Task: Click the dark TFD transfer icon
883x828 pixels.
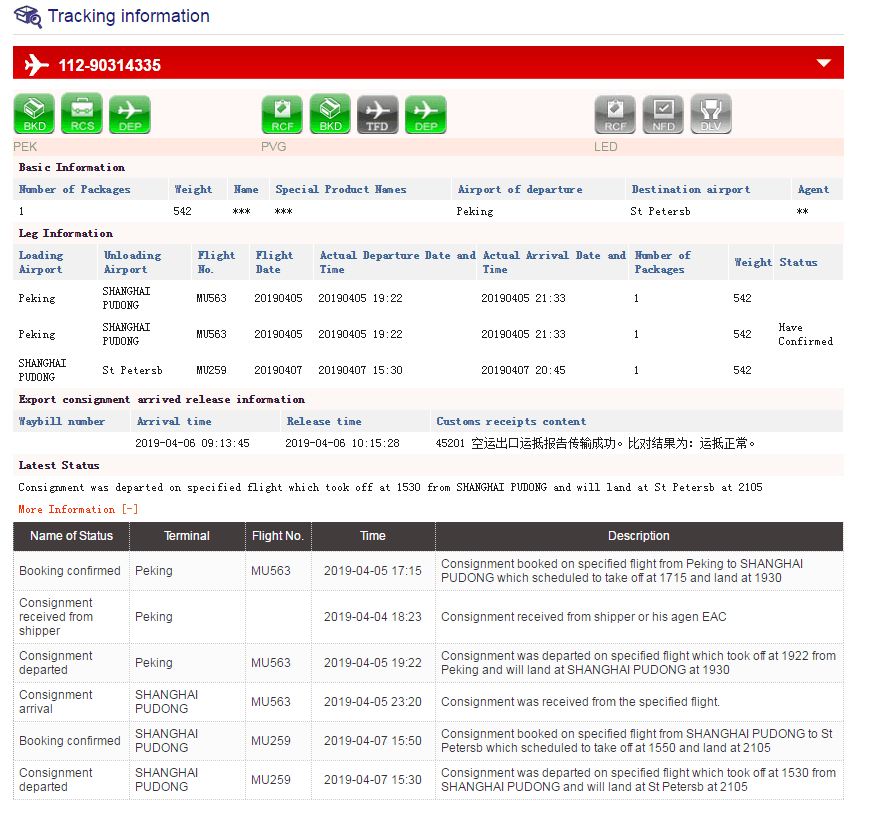Action: pyautogui.click(x=378, y=114)
